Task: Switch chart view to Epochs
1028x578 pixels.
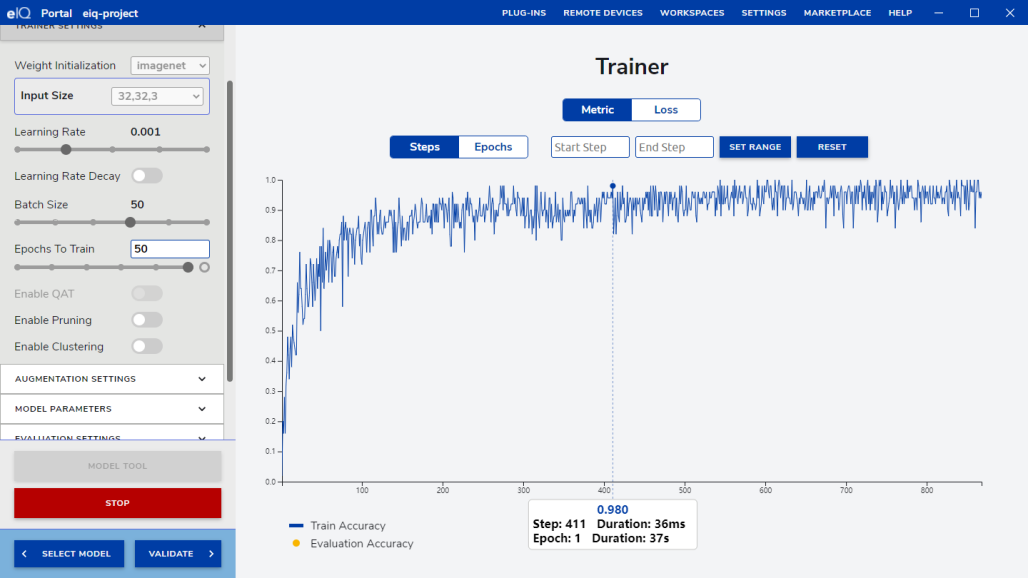Action: point(493,147)
